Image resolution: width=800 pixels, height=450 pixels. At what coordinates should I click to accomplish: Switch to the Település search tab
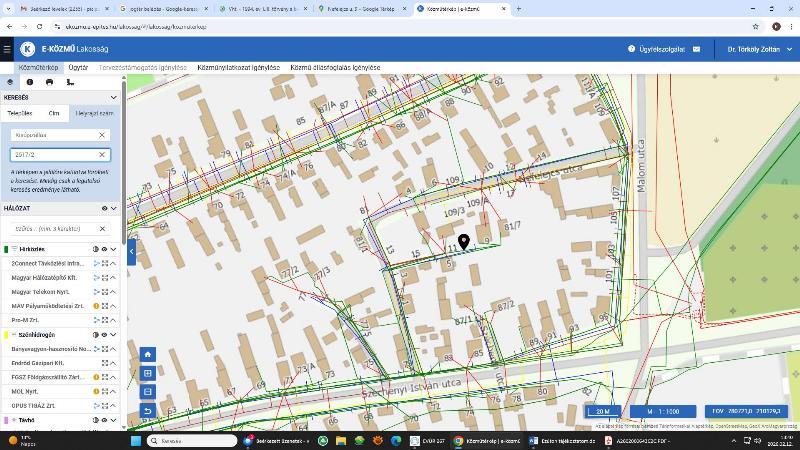[20, 113]
